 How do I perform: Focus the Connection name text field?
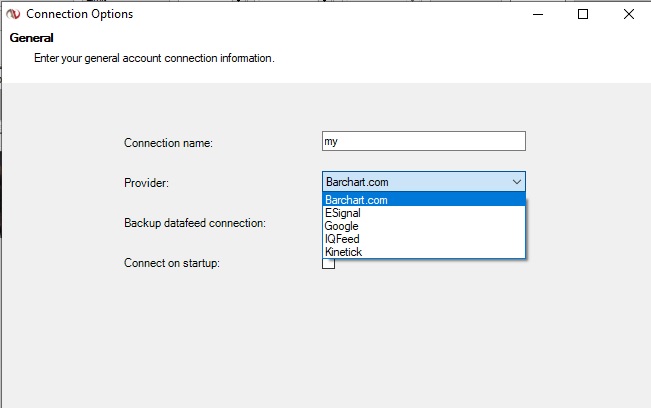[423, 142]
